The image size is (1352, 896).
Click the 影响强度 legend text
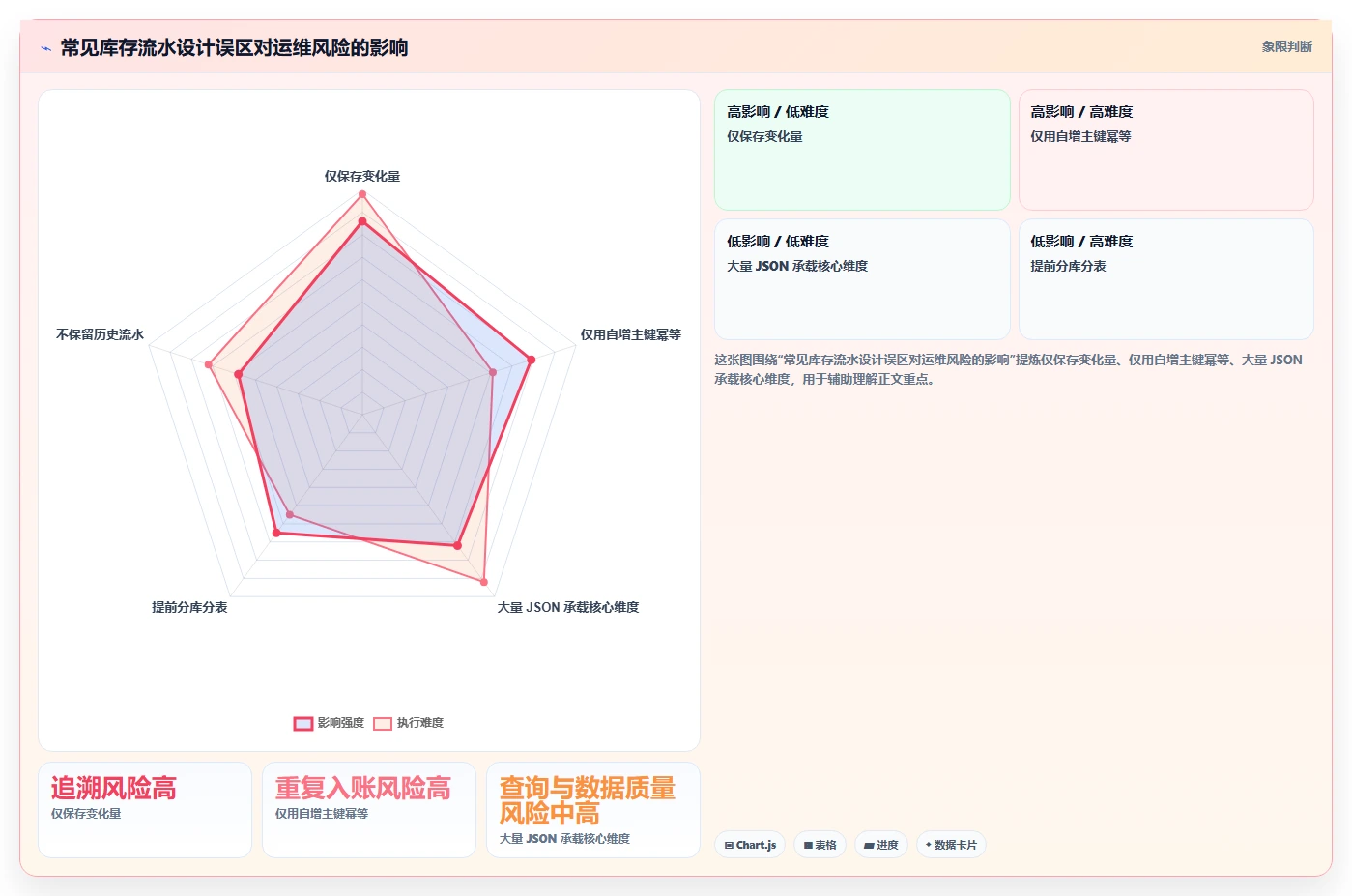click(x=341, y=723)
